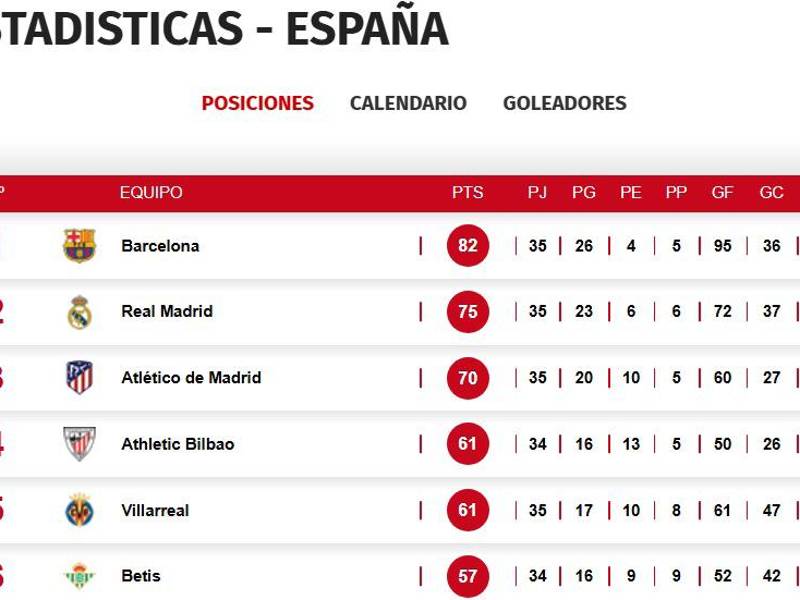Click Real Madrid's 75 points badge
Image resolution: width=800 pixels, height=600 pixels.
(x=468, y=312)
